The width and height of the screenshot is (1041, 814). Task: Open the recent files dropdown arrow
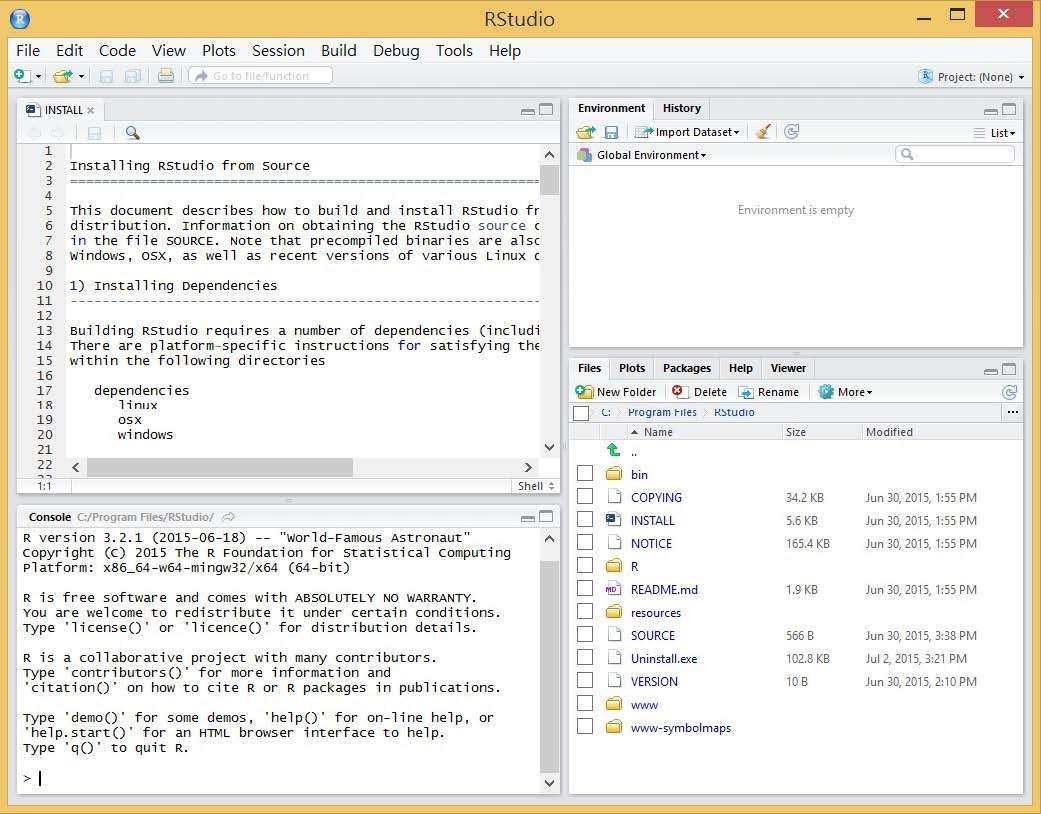coord(81,76)
